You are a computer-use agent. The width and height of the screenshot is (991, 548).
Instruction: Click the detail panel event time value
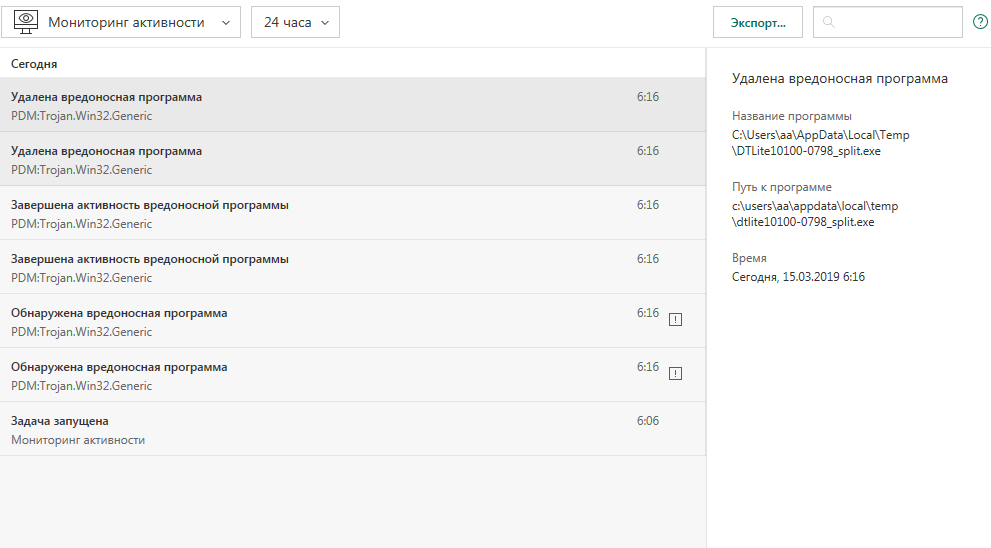(798, 277)
